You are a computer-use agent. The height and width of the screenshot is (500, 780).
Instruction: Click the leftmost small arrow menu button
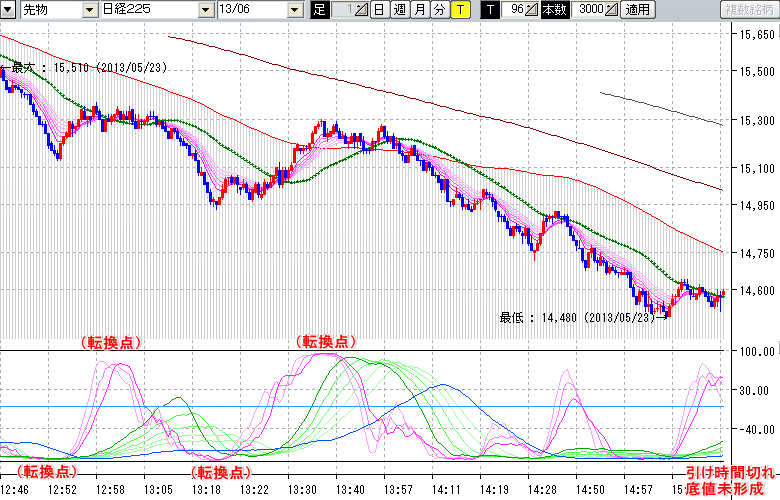coord(8,10)
